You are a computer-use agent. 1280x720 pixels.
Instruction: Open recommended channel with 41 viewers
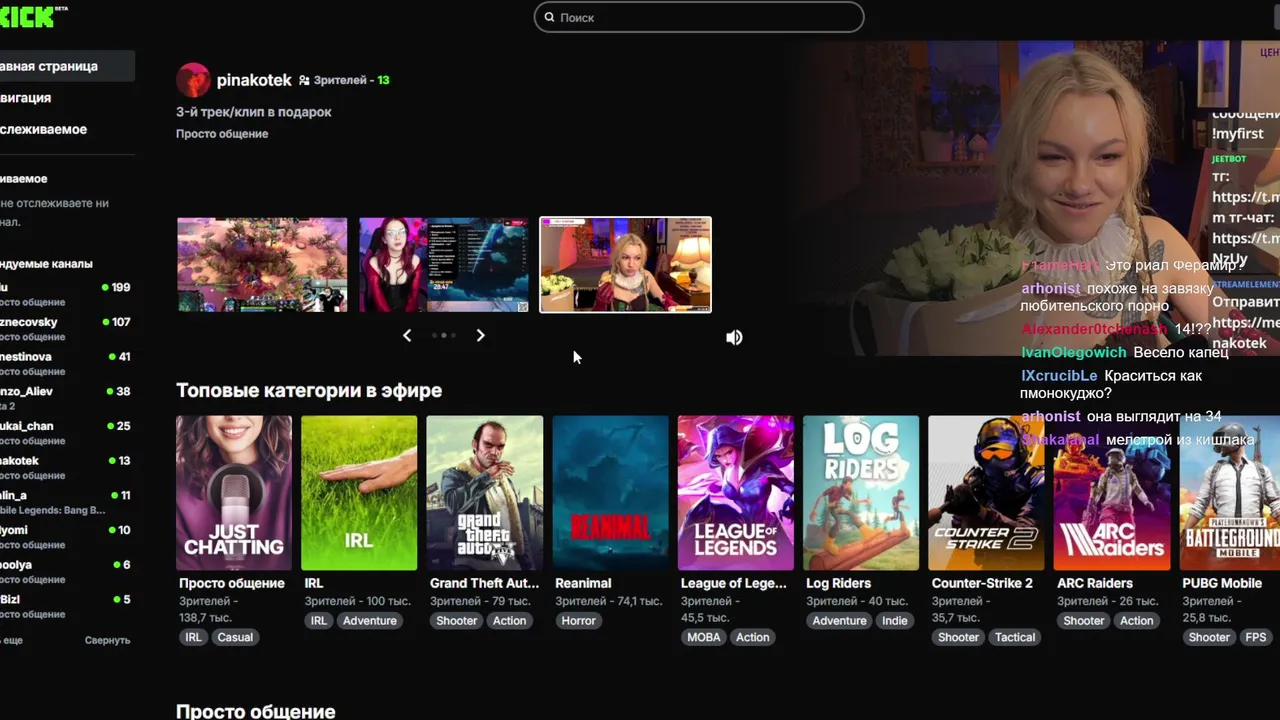66,364
